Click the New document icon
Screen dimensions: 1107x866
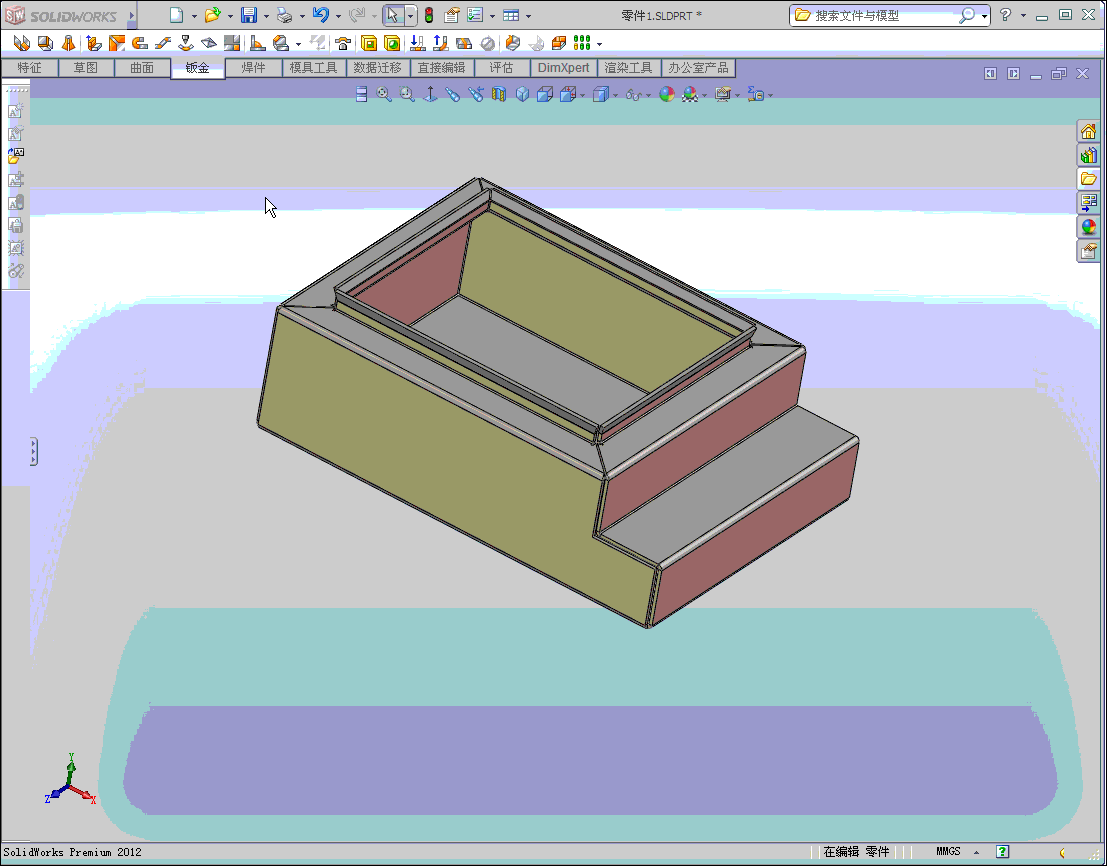coord(176,15)
